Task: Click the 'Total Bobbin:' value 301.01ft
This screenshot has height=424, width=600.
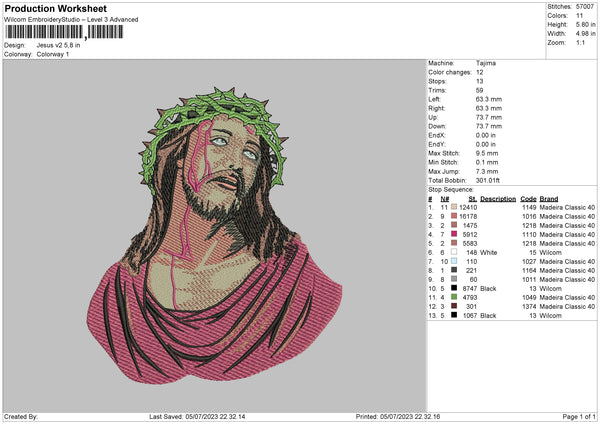Action: click(x=488, y=180)
